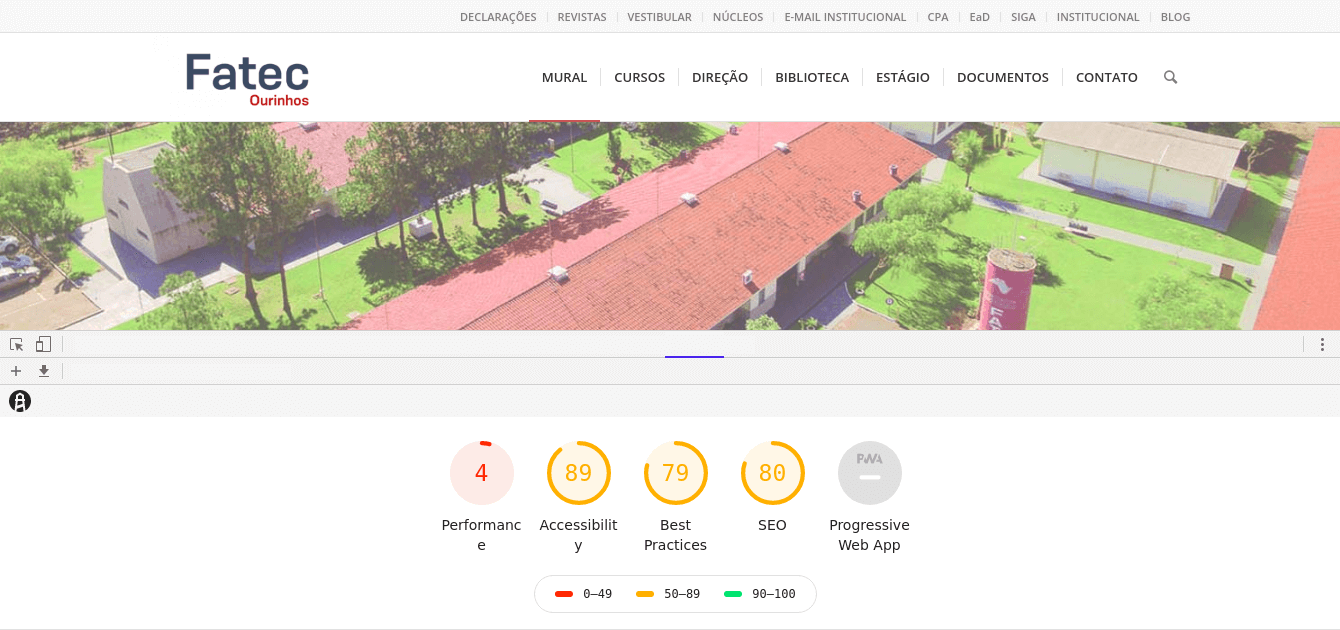This screenshot has height=630, width=1340.
Task: Open the CURSOS menu item
Action: click(639, 77)
